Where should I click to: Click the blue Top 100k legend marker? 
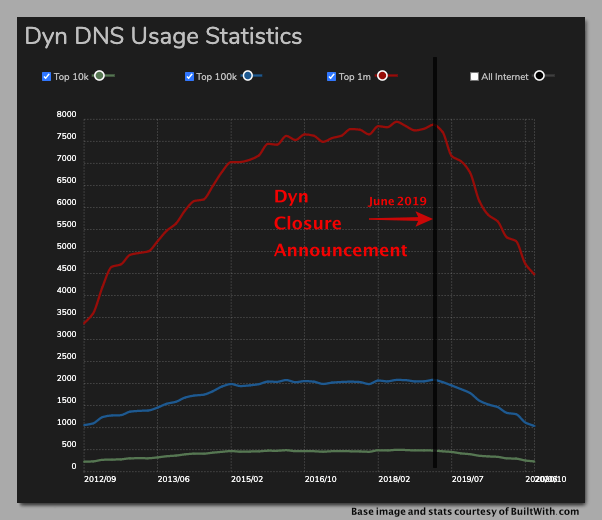click(x=248, y=76)
